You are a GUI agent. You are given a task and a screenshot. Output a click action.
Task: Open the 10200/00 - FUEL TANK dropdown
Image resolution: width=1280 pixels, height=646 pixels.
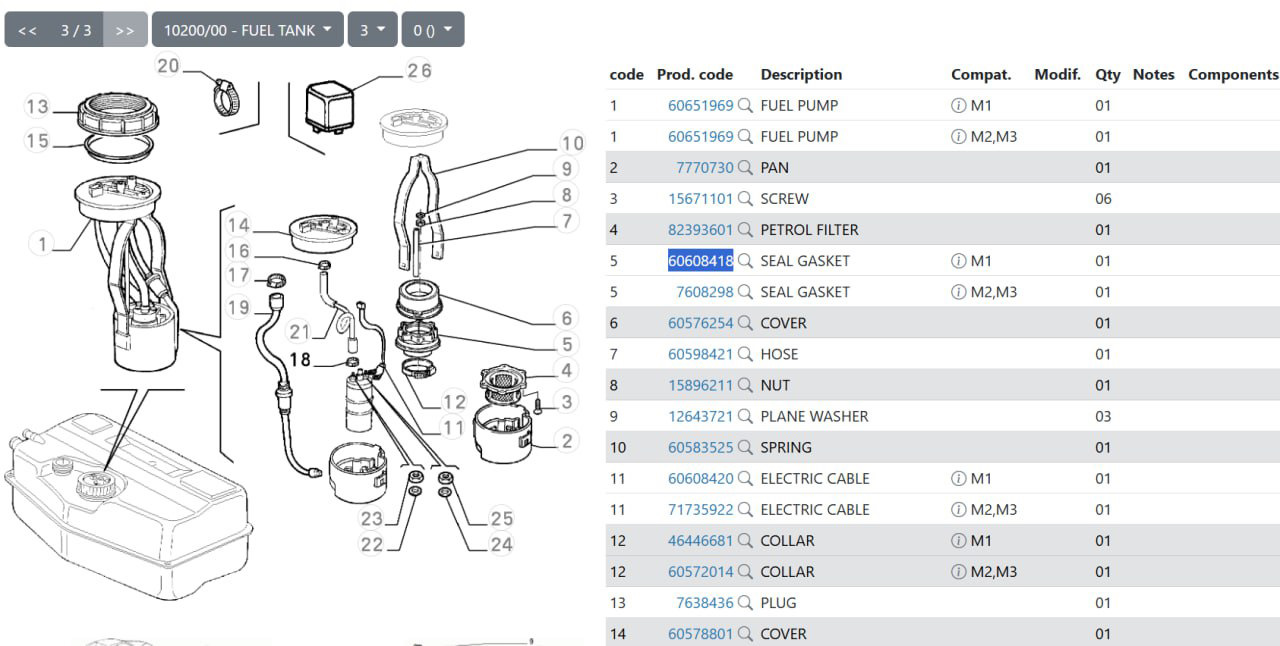point(247,30)
